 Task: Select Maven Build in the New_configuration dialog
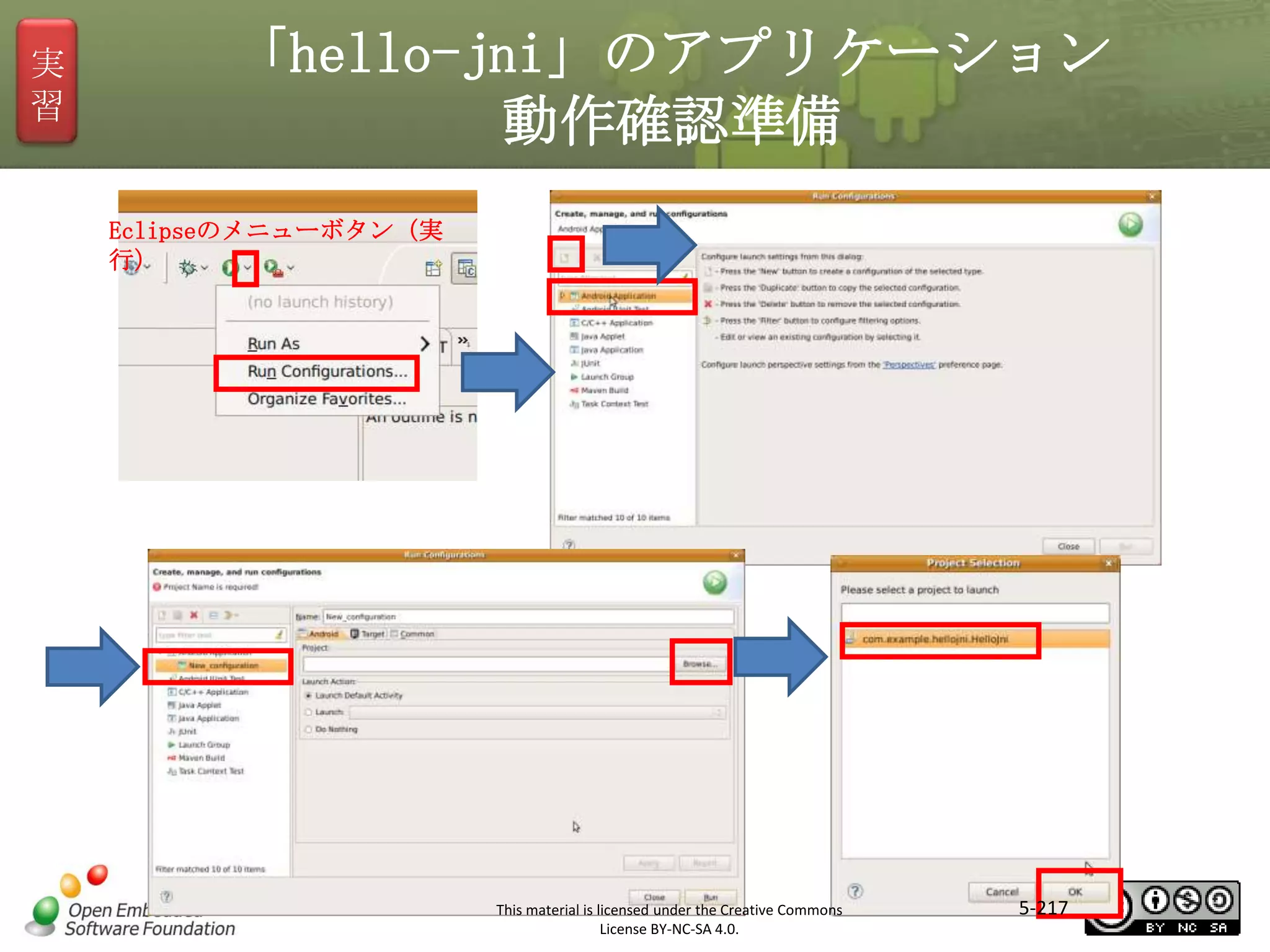(x=196, y=758)
